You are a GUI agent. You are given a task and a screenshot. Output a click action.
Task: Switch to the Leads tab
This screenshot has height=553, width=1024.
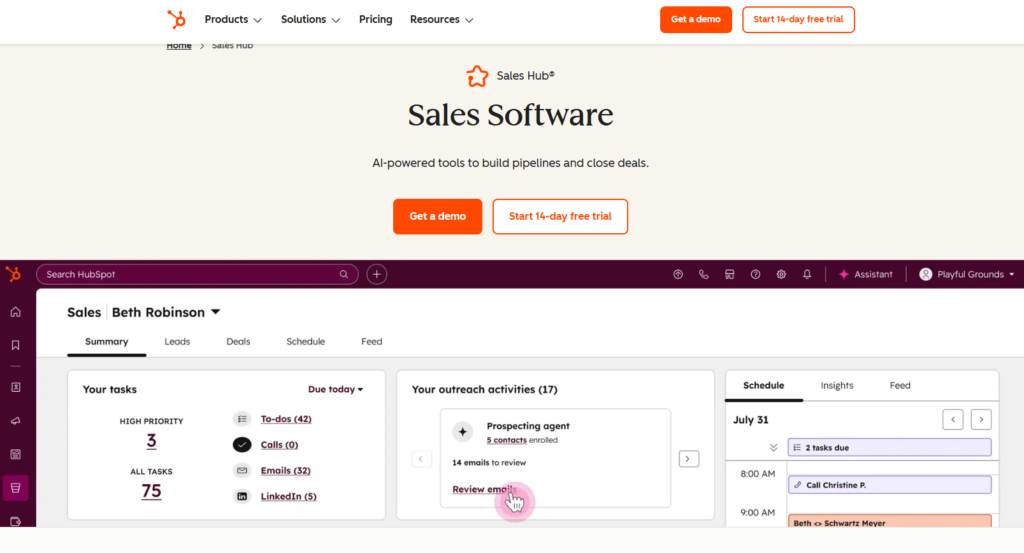pyautogui.click(x=177, y=341)
